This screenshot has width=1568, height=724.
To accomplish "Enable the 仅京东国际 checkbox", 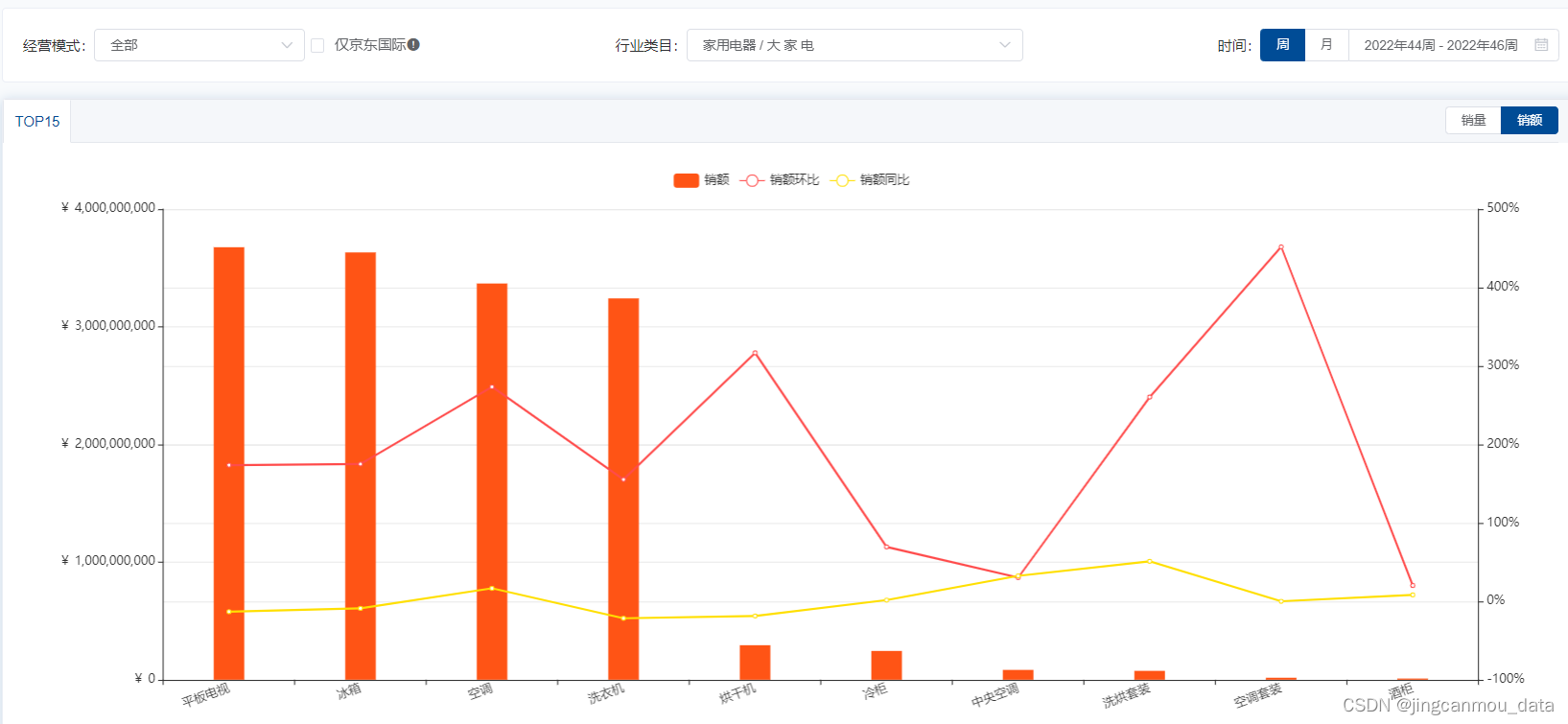I will [x=317, y=45].
